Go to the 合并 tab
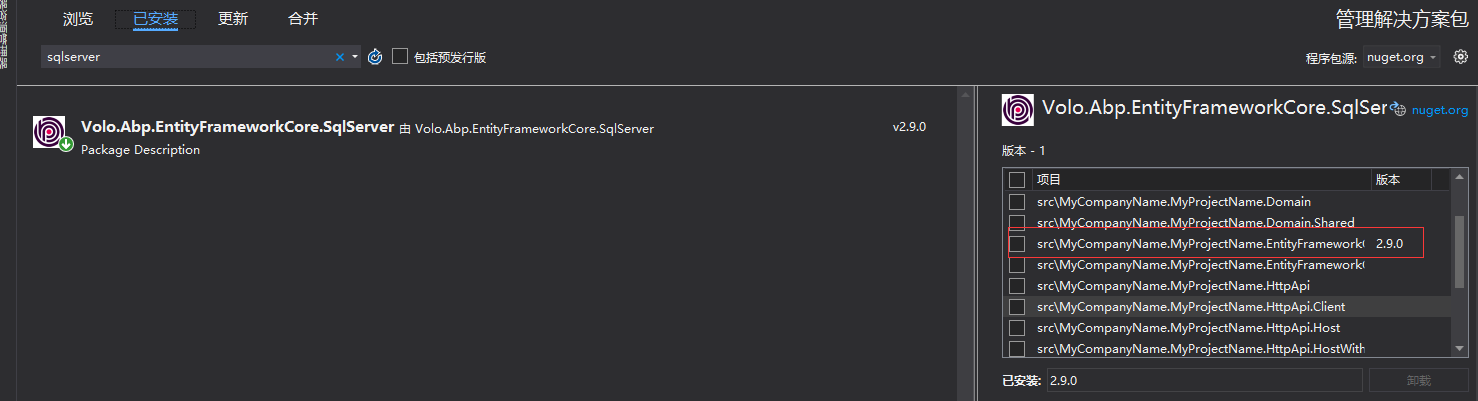The width and height of the screenshot is (1478, 401). coord(303,19)
